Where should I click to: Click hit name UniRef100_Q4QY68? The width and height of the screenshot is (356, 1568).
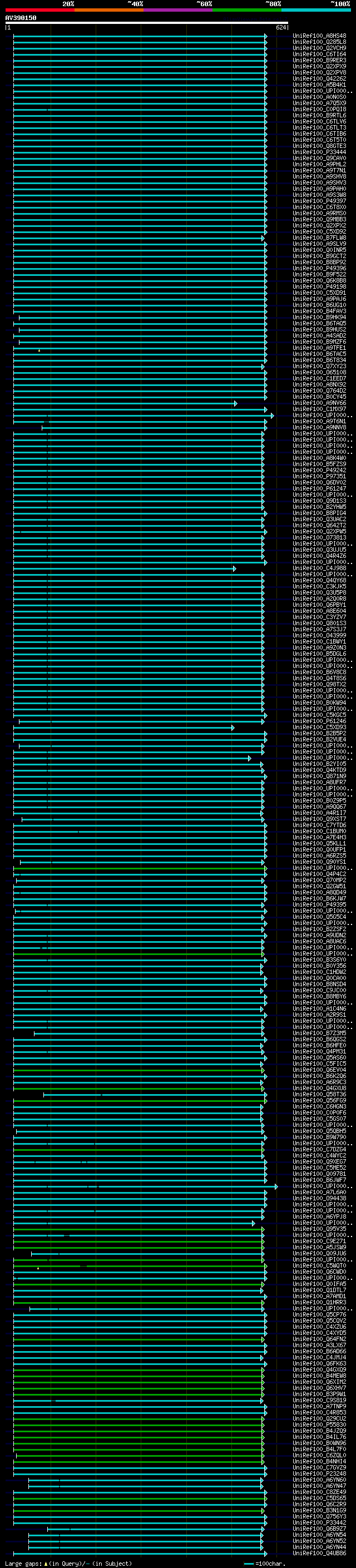click(x=319, y=581)
